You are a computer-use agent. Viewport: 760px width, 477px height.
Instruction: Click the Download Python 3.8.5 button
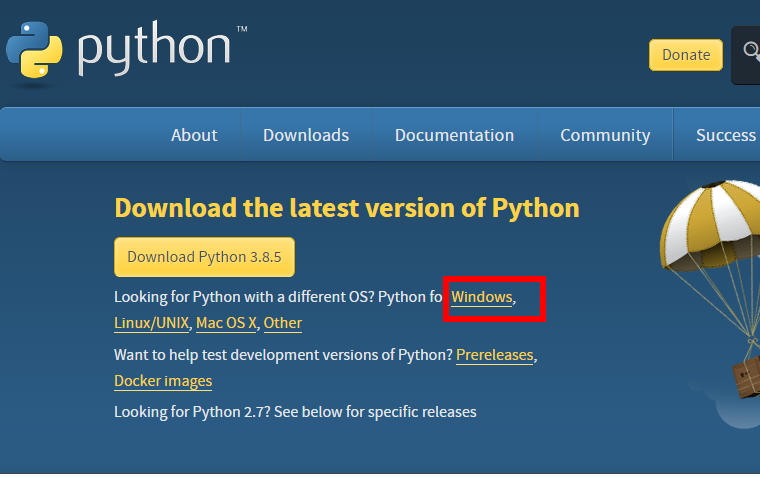click(x=204, y=257)
